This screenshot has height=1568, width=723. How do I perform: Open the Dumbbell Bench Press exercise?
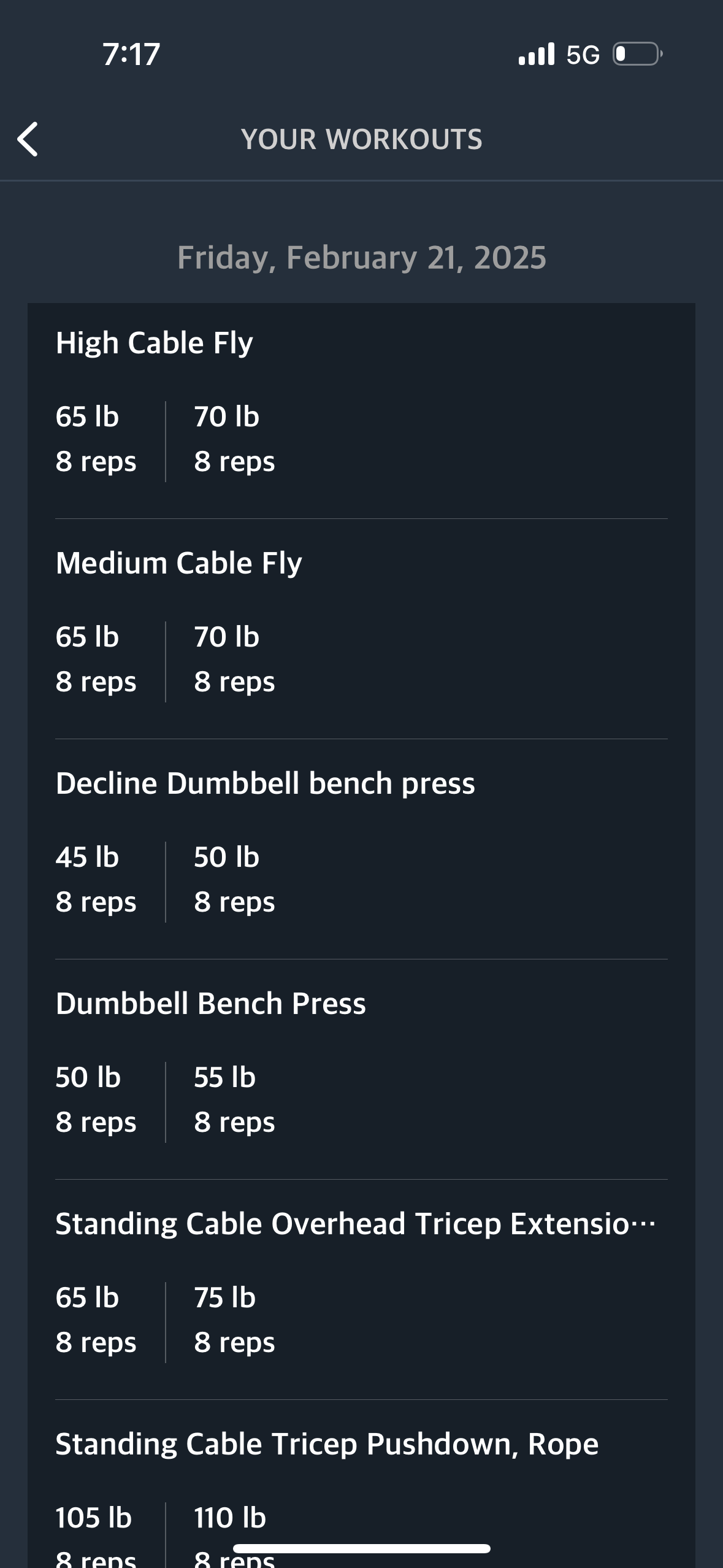click(210, 1004)
